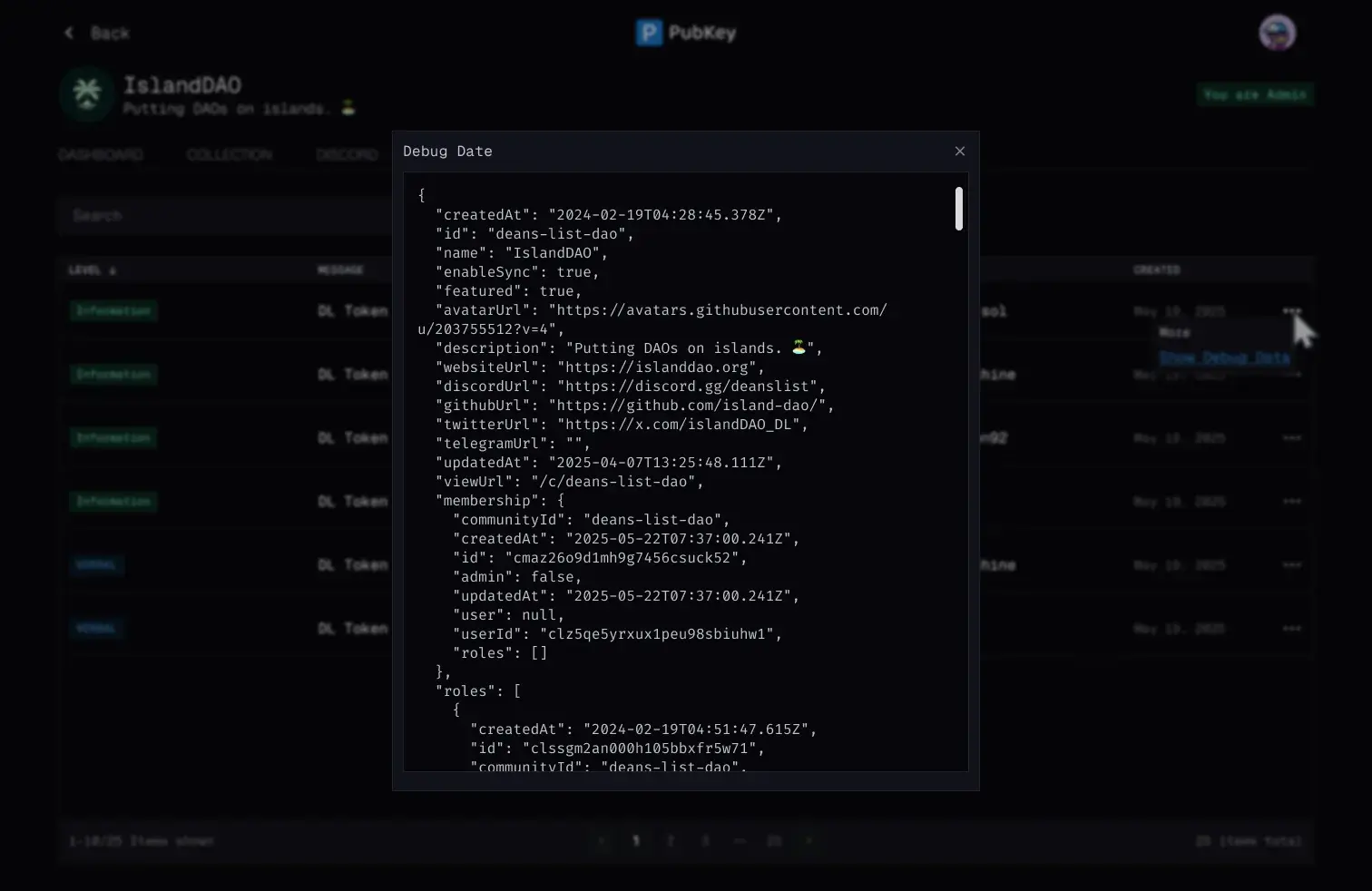
Task: Go to pagination page 2
Action: click(x=671, y=841)
